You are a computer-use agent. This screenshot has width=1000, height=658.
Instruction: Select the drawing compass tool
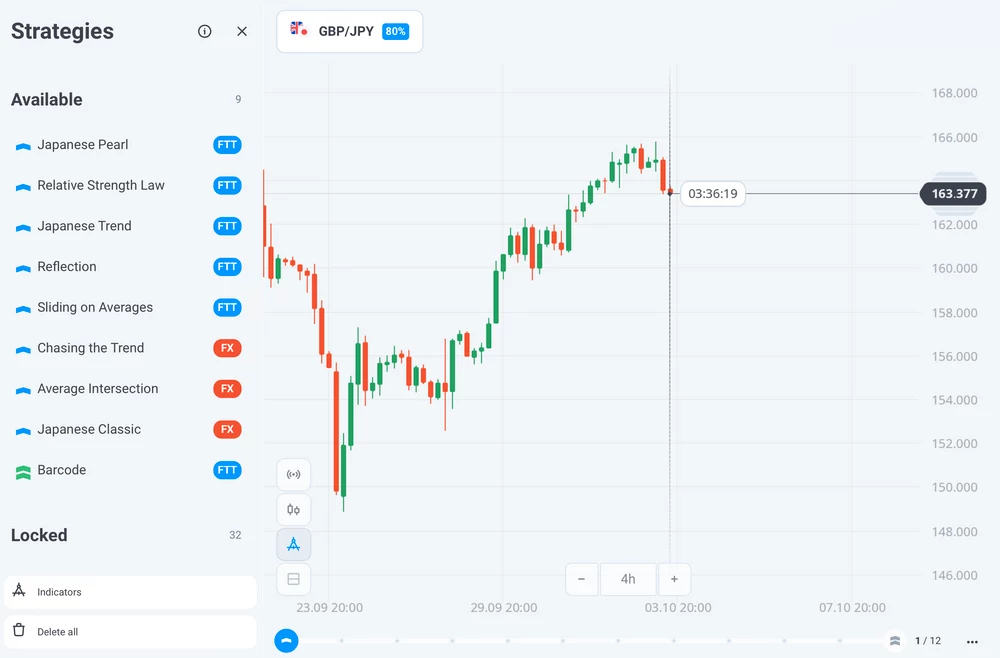[293, 544]
